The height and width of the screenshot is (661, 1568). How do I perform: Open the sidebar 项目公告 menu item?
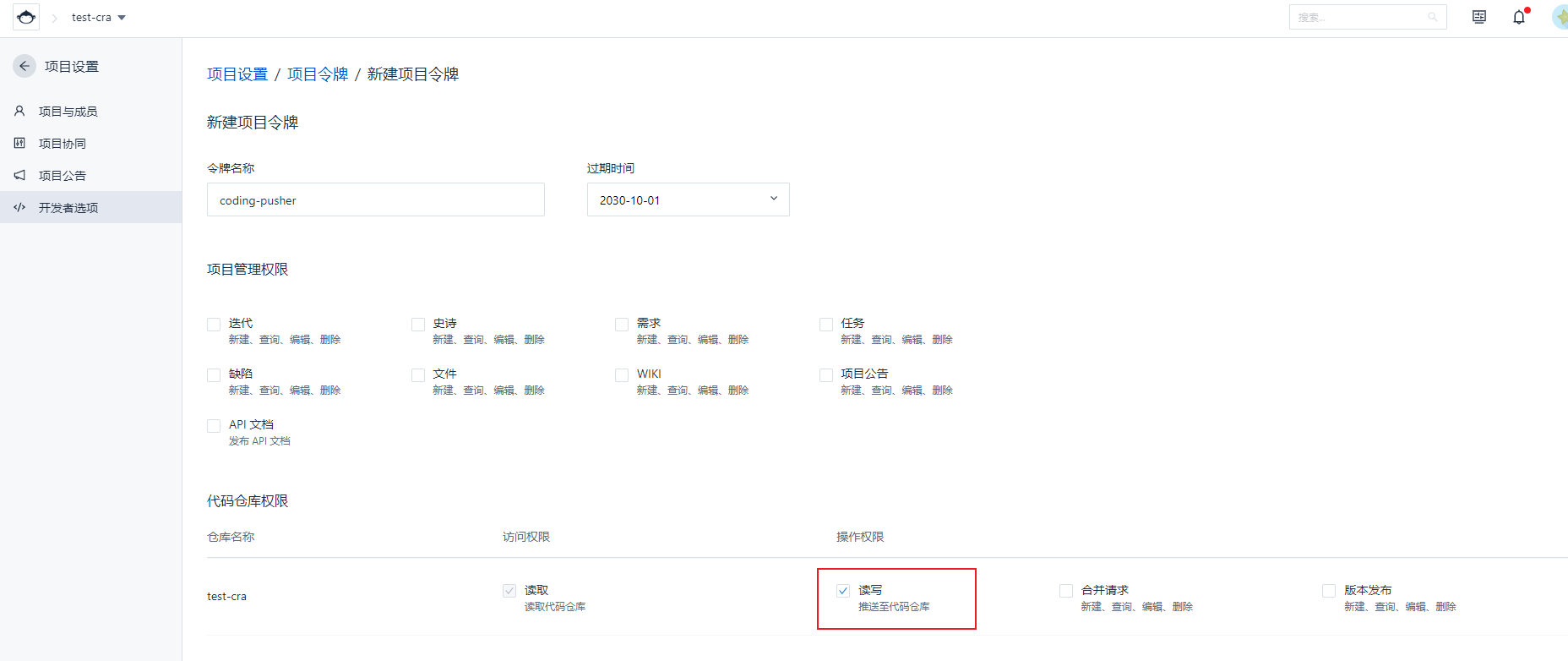[x=90, y=176]
